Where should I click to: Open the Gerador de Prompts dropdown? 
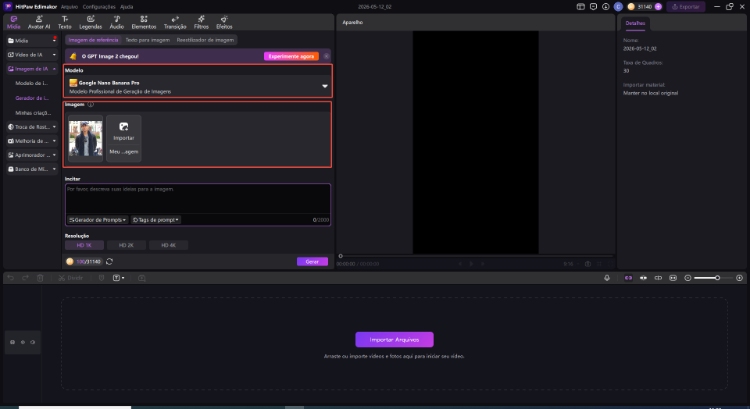pyautogui.click(x=98, y=220)
